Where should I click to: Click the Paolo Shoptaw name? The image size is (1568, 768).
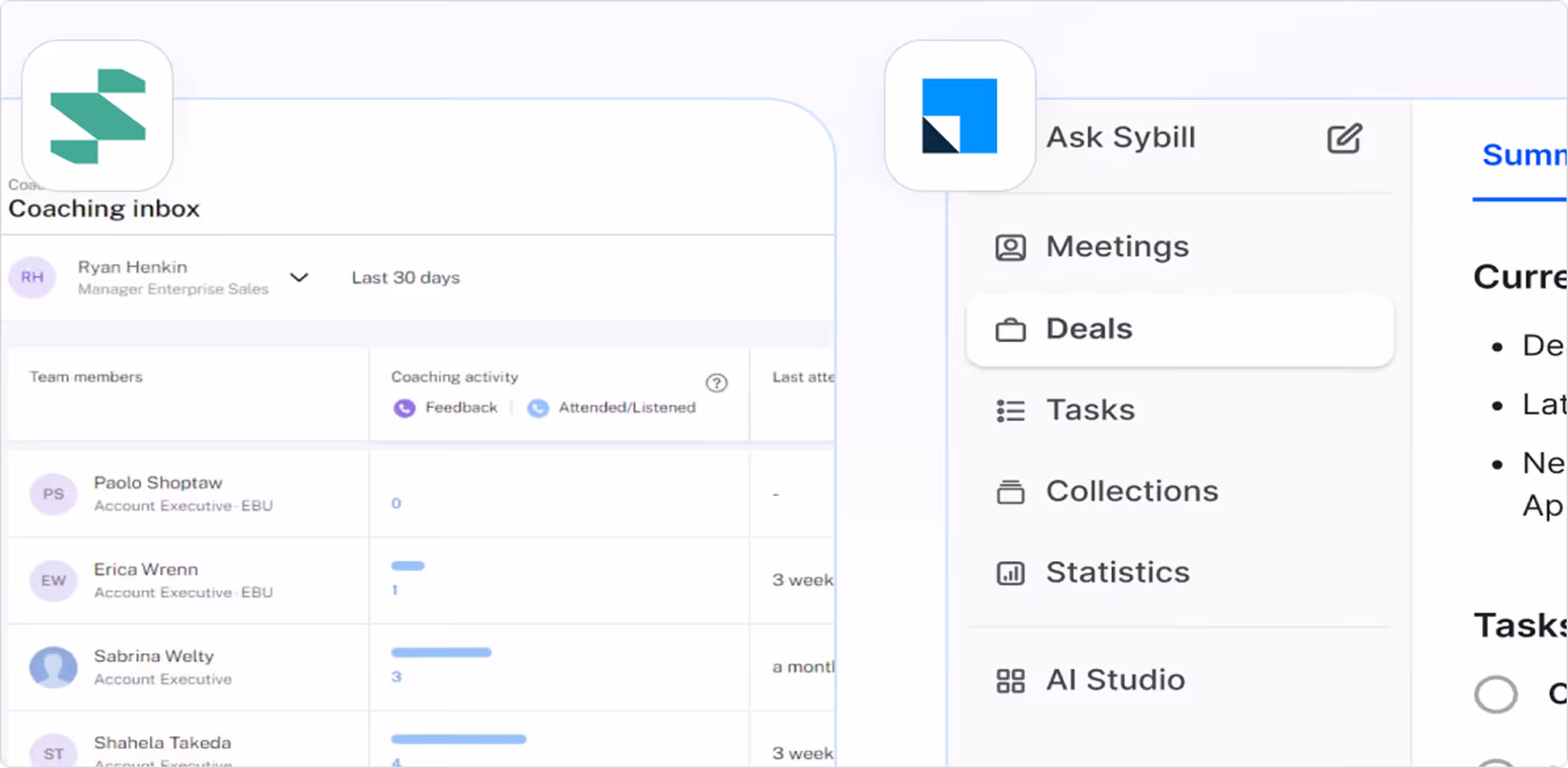158,483
